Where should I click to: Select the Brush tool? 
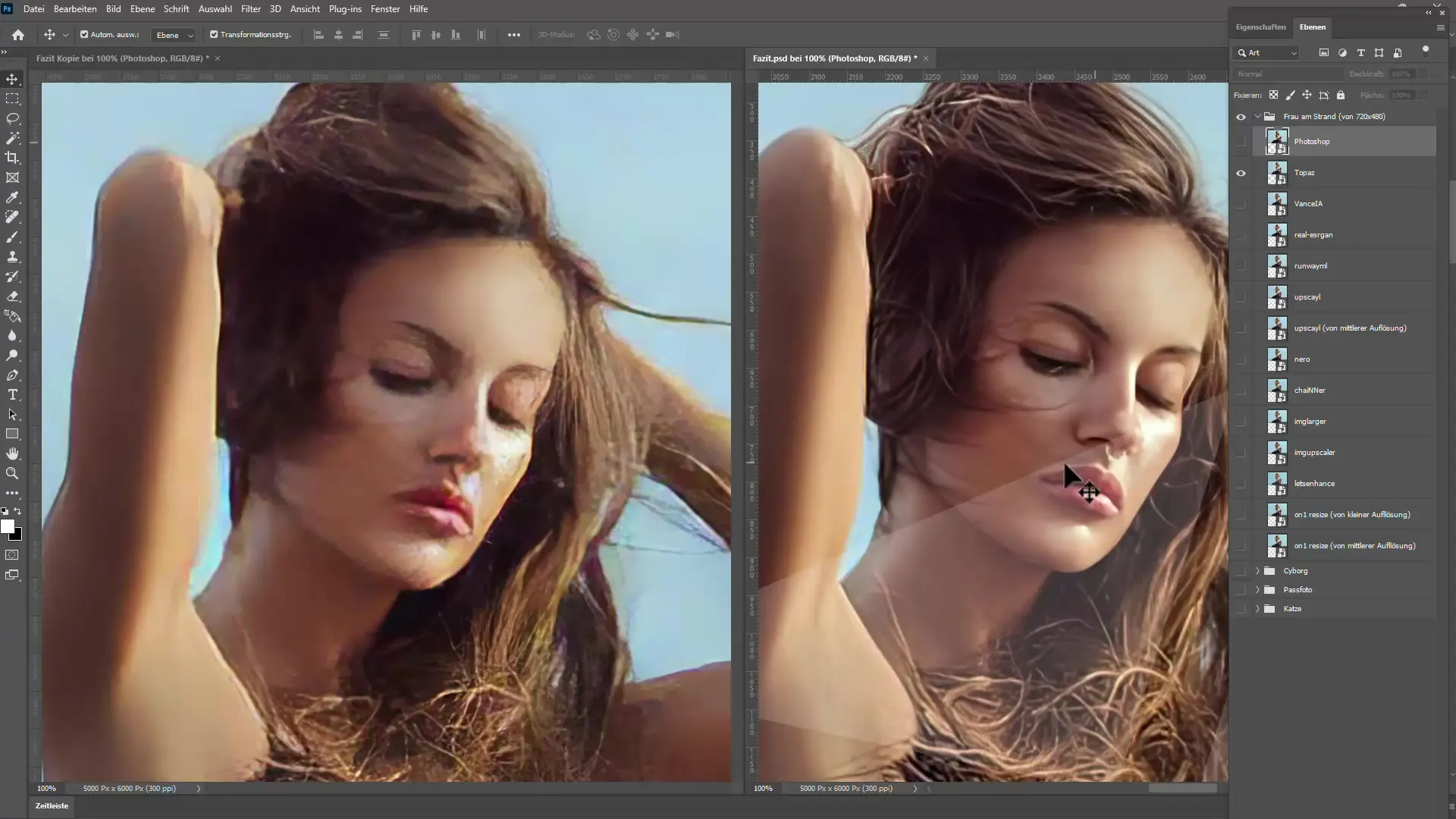point(13,237)
